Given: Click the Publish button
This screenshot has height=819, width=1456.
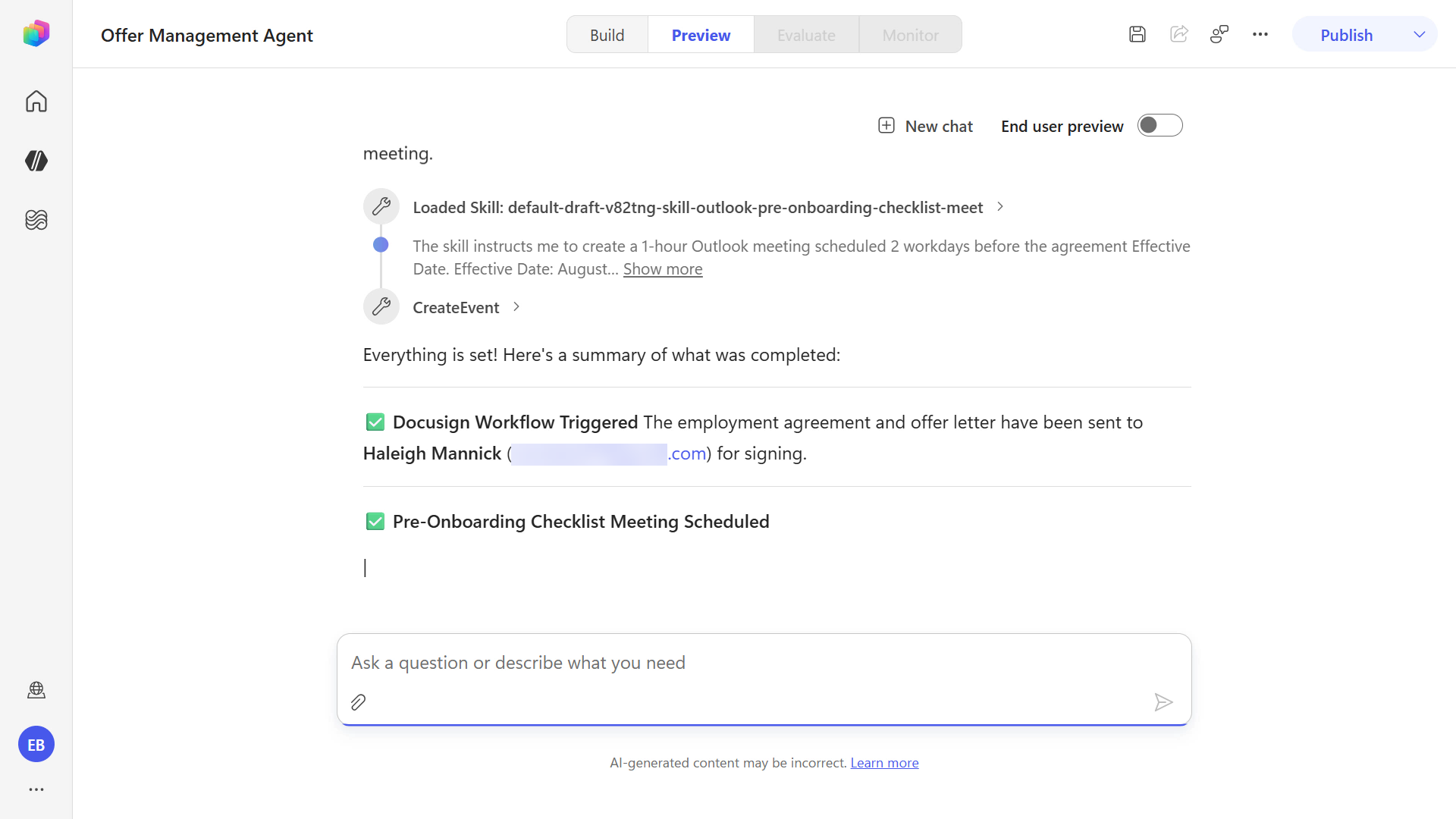Looking at the screenshot, I should [x=1347, y=35].
